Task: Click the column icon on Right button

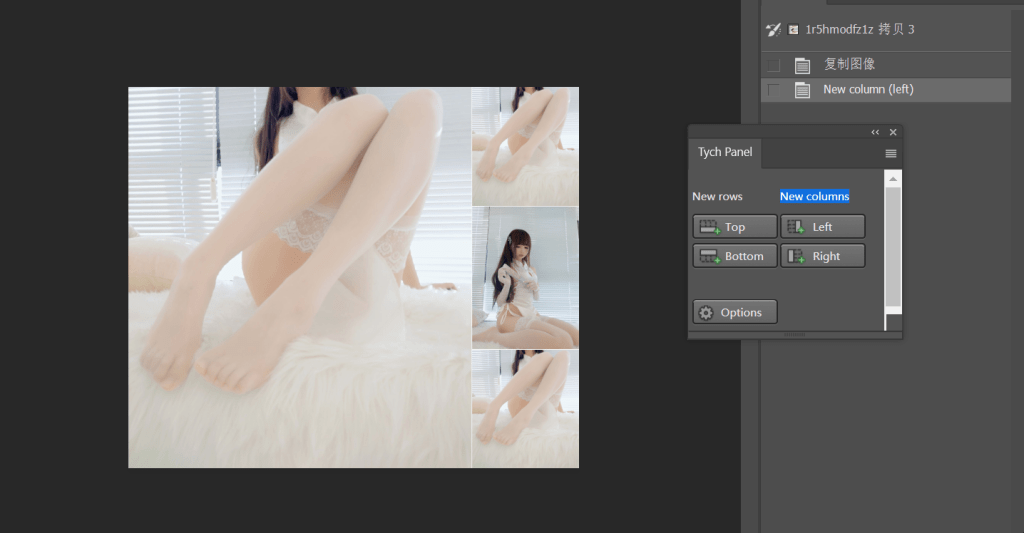Action: [x=796, y=256]
